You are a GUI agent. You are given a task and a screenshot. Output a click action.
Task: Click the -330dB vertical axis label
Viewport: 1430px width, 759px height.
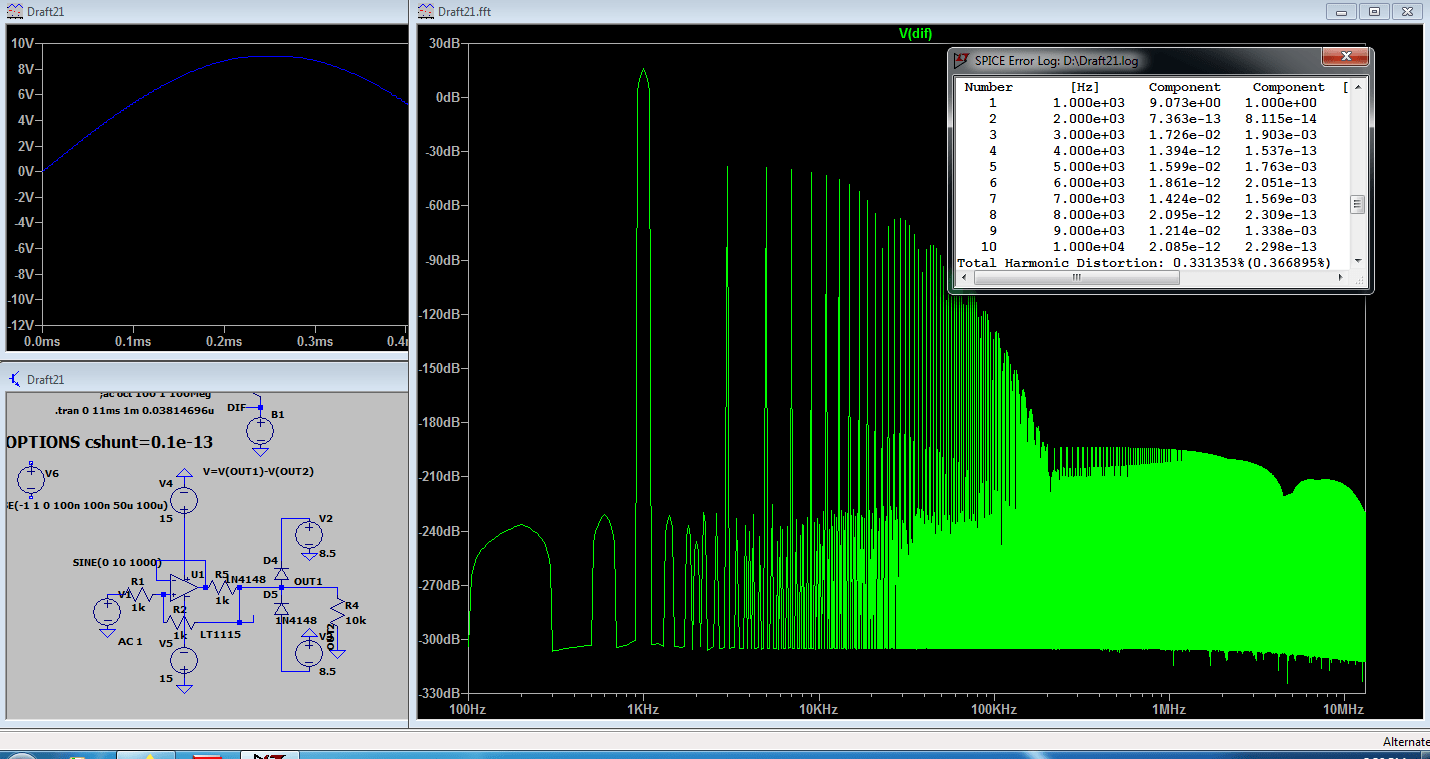(x=439, y=693)
